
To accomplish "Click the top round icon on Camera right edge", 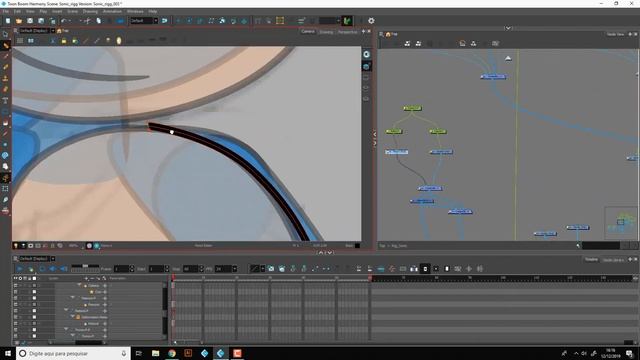I will [367, 55].
